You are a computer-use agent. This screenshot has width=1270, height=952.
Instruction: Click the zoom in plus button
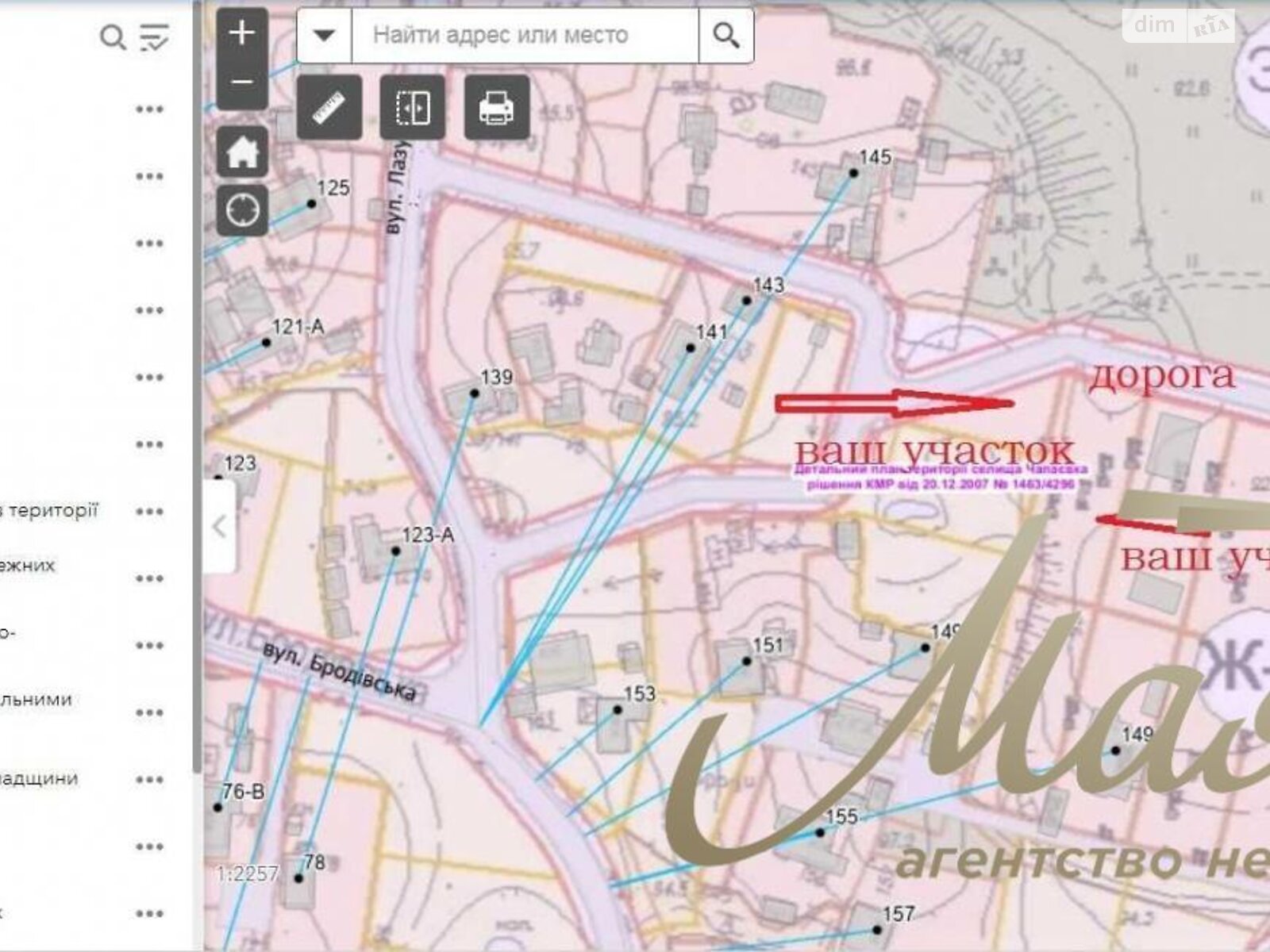(242, 33)
